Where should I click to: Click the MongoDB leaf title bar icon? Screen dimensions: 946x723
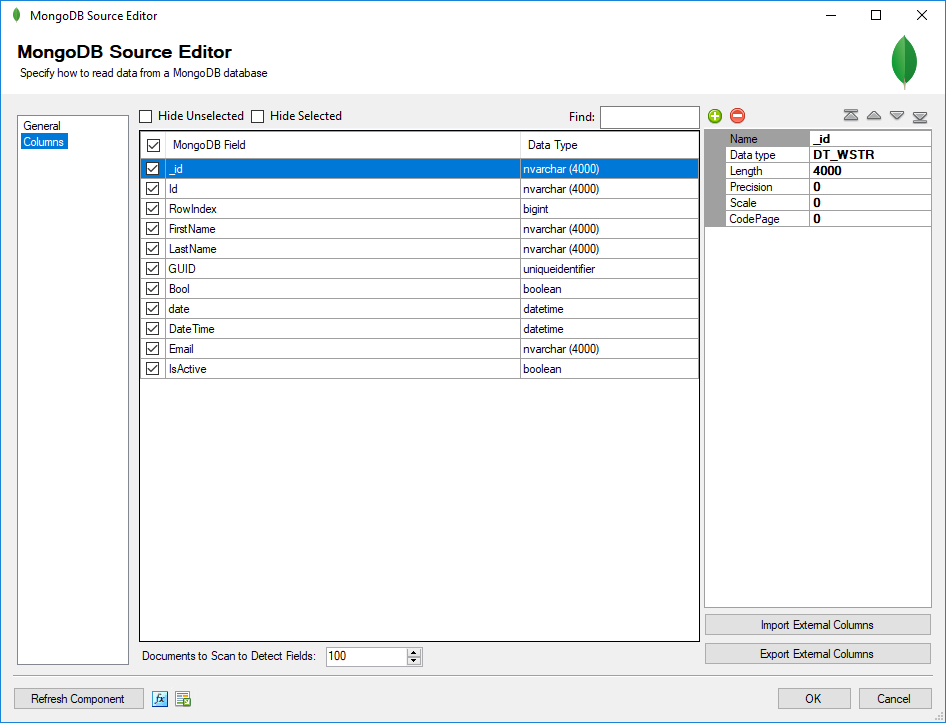[x=16, y=15]
